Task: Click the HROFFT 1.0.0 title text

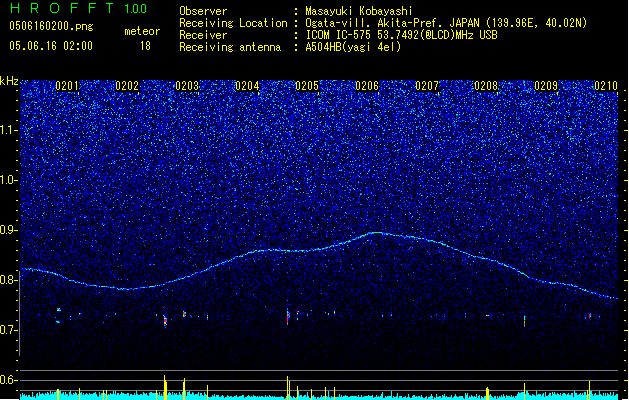Action: 79,8
